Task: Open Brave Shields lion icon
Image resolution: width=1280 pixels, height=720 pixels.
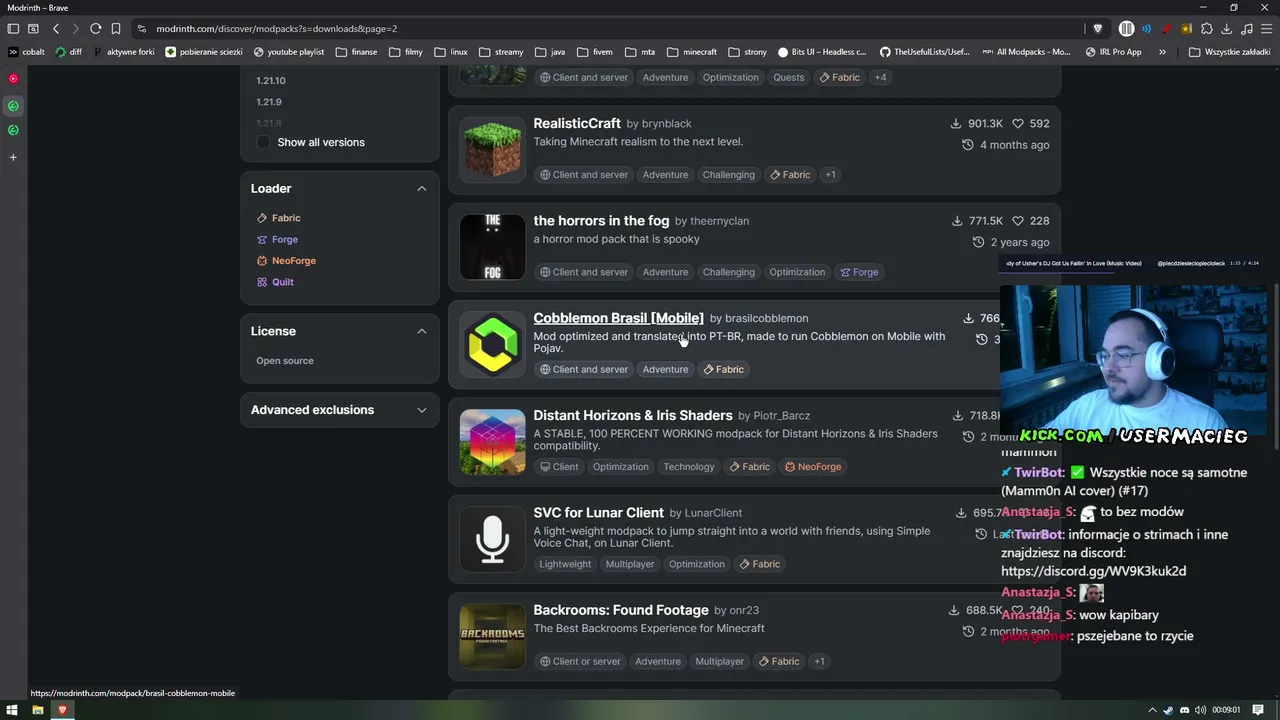Action: click(x=1098, y=29)
